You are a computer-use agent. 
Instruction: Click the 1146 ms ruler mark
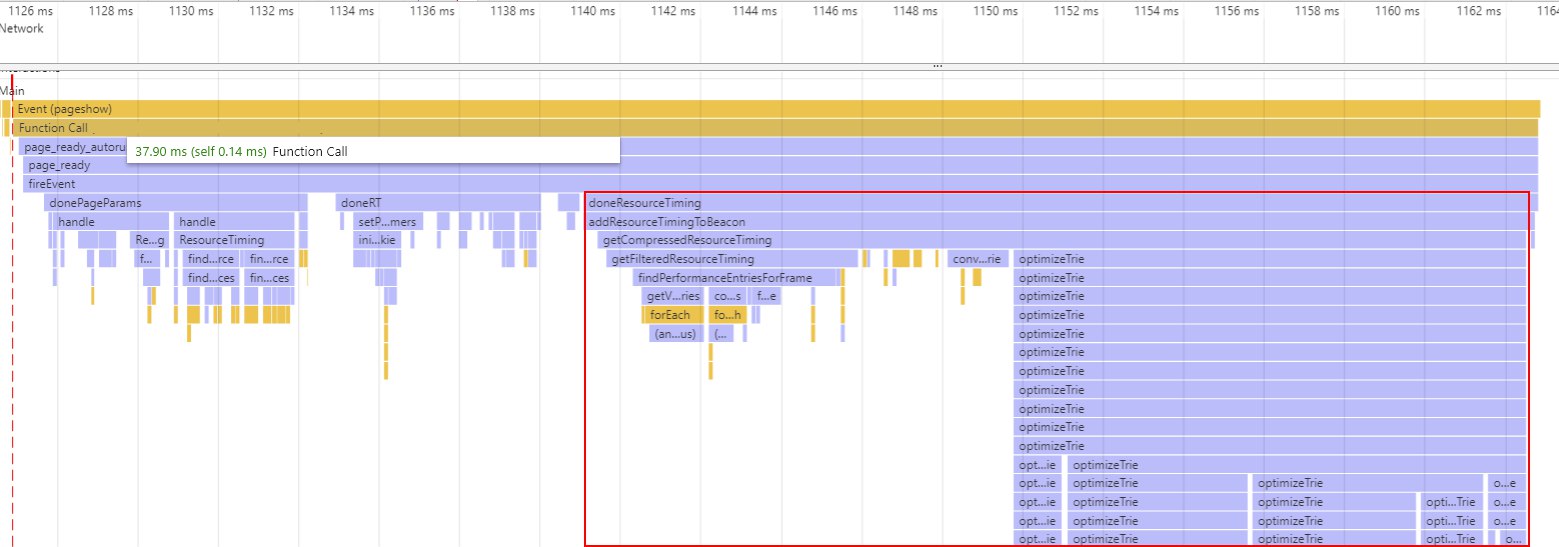(x=834, y=10)
